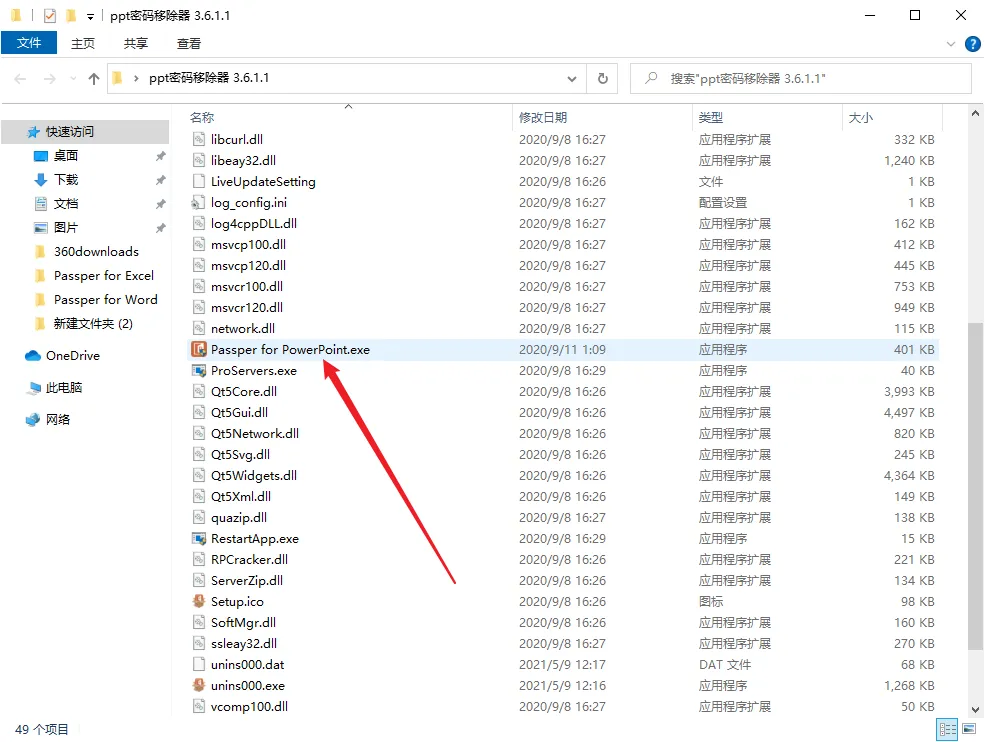Launch Passper for PowerPoint.exe
Screen dimensions: 985x742
(288, 349)
